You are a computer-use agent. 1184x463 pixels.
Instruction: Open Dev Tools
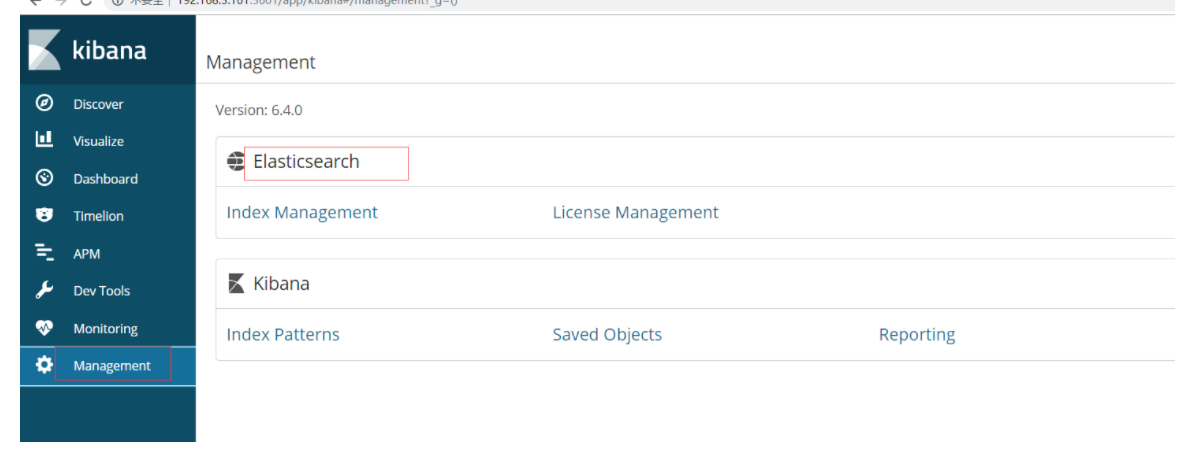(x=101, y=291)
